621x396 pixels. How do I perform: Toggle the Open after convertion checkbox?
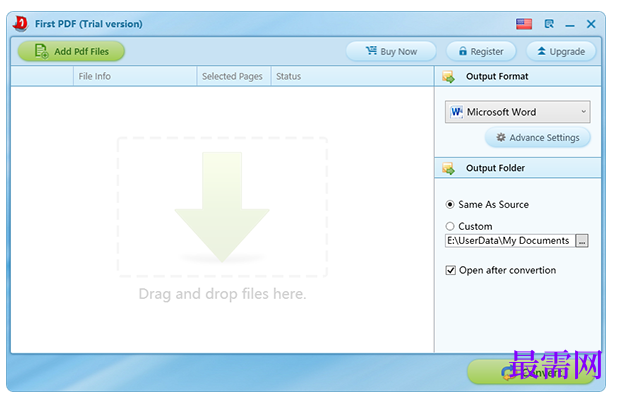click(450, 270)
